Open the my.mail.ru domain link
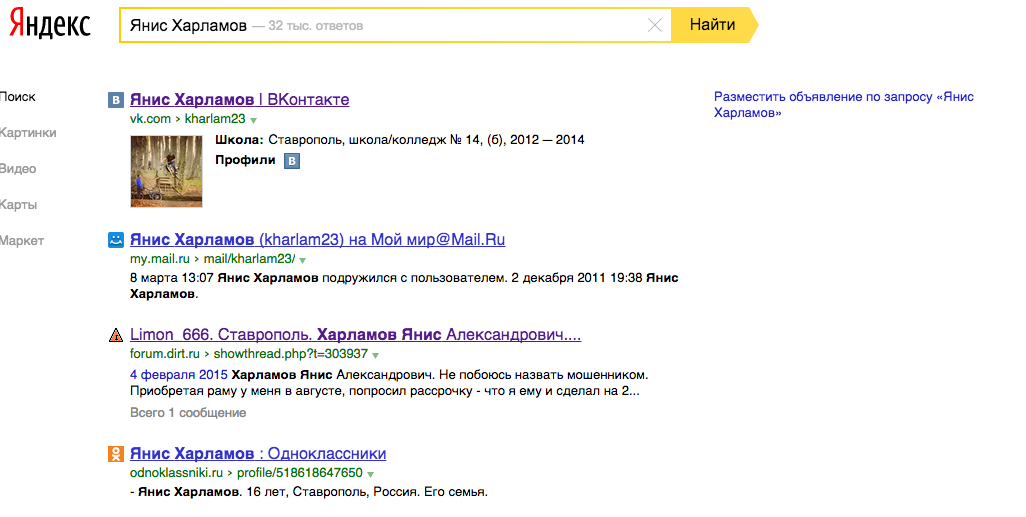This screenshot has height=517, width=1026. point(160,259)
